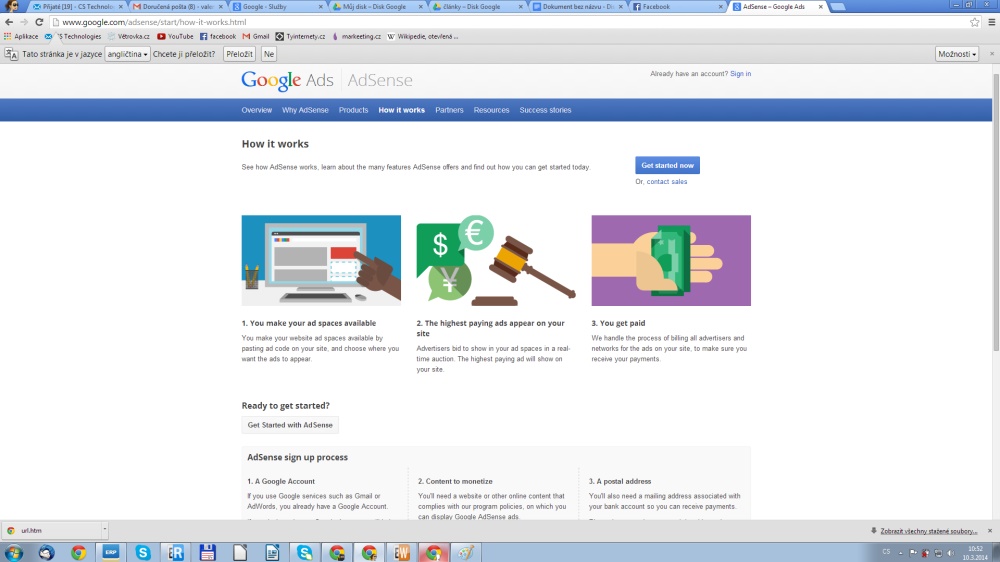Viewport: 1000px width, 562px height.
Task: Click the browser forward arrow
Action: pyautogui.click(x=24, y=22)
